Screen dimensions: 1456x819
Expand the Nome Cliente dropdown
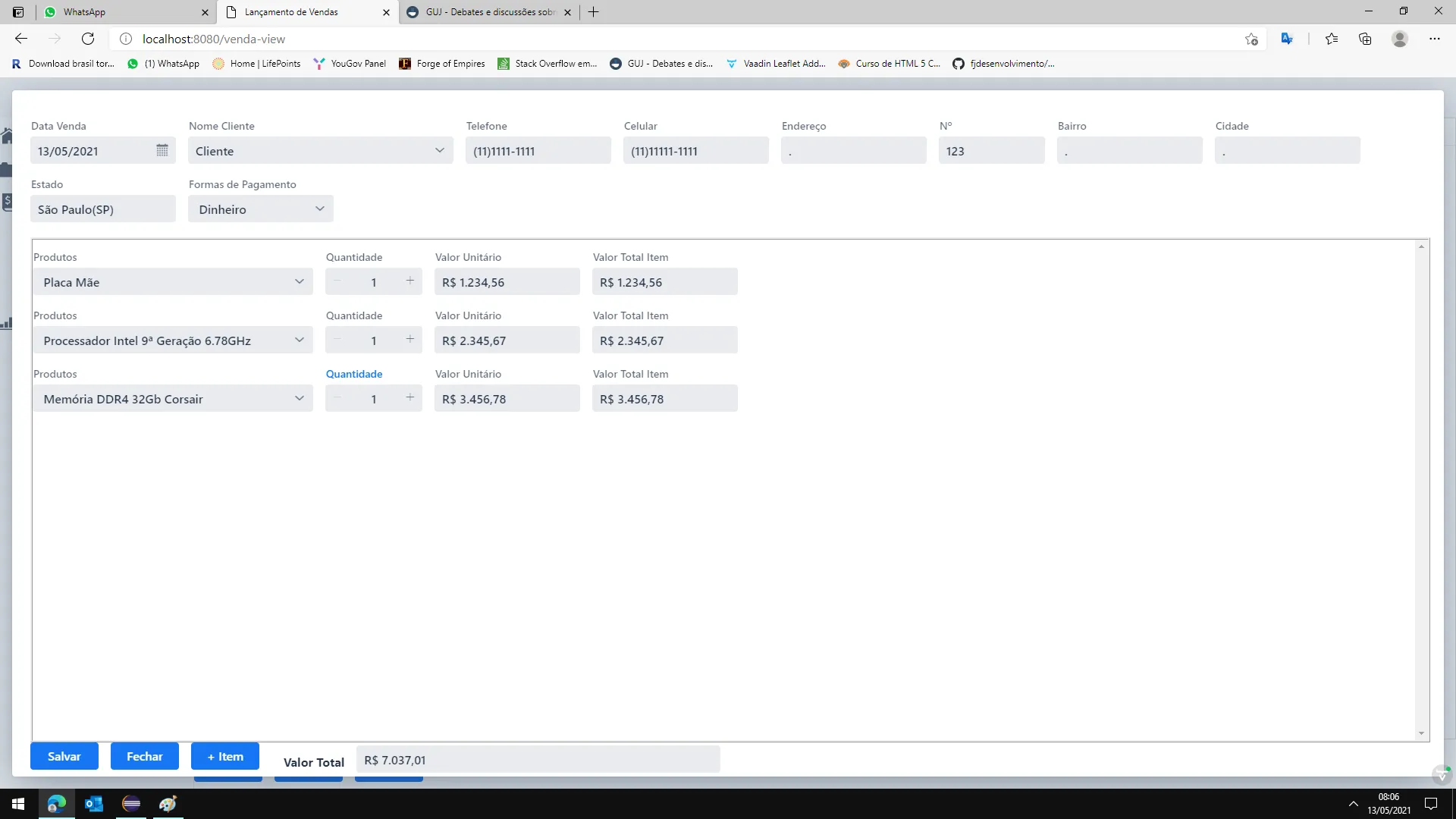[440, 150]
